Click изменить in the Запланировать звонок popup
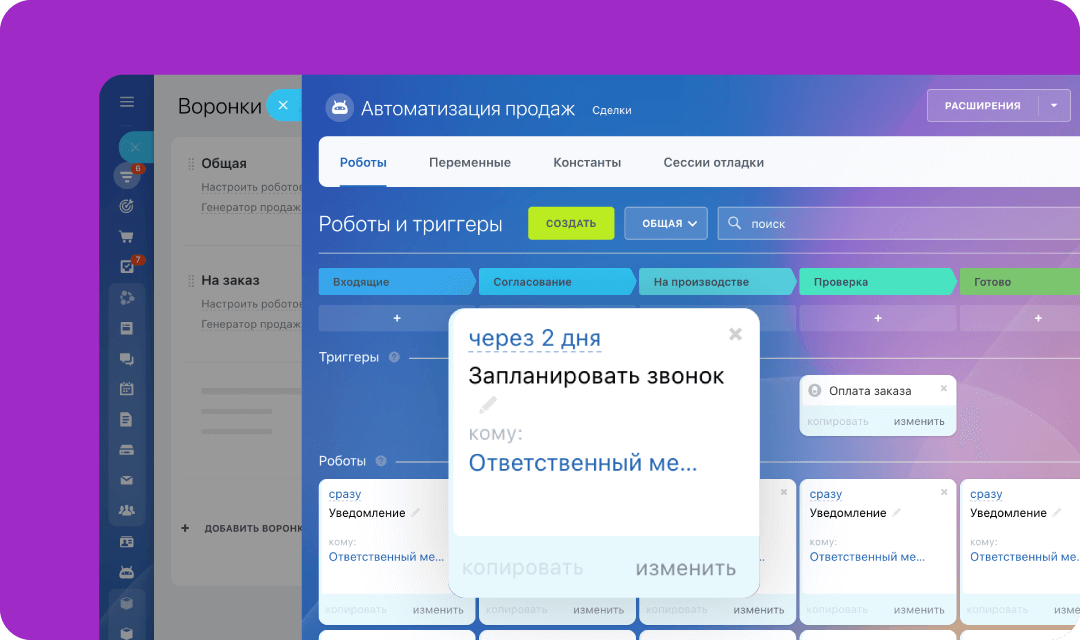The width and height of the screenshot is (1080, 640). 685,568
